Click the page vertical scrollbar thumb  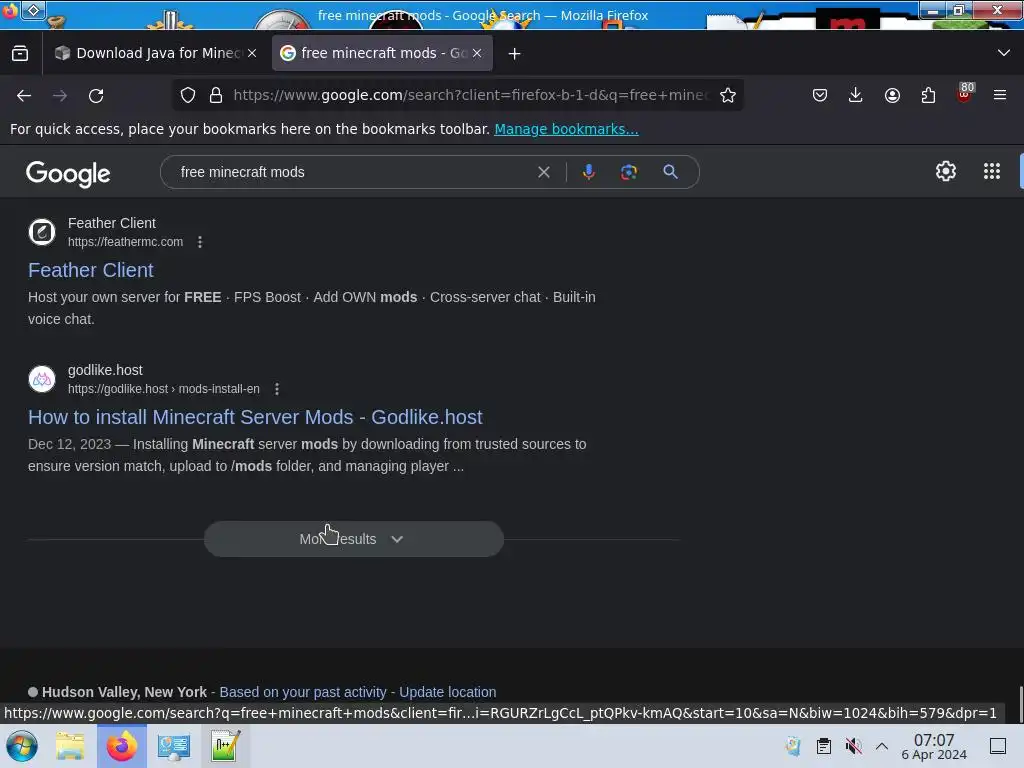pos(1021,704)
